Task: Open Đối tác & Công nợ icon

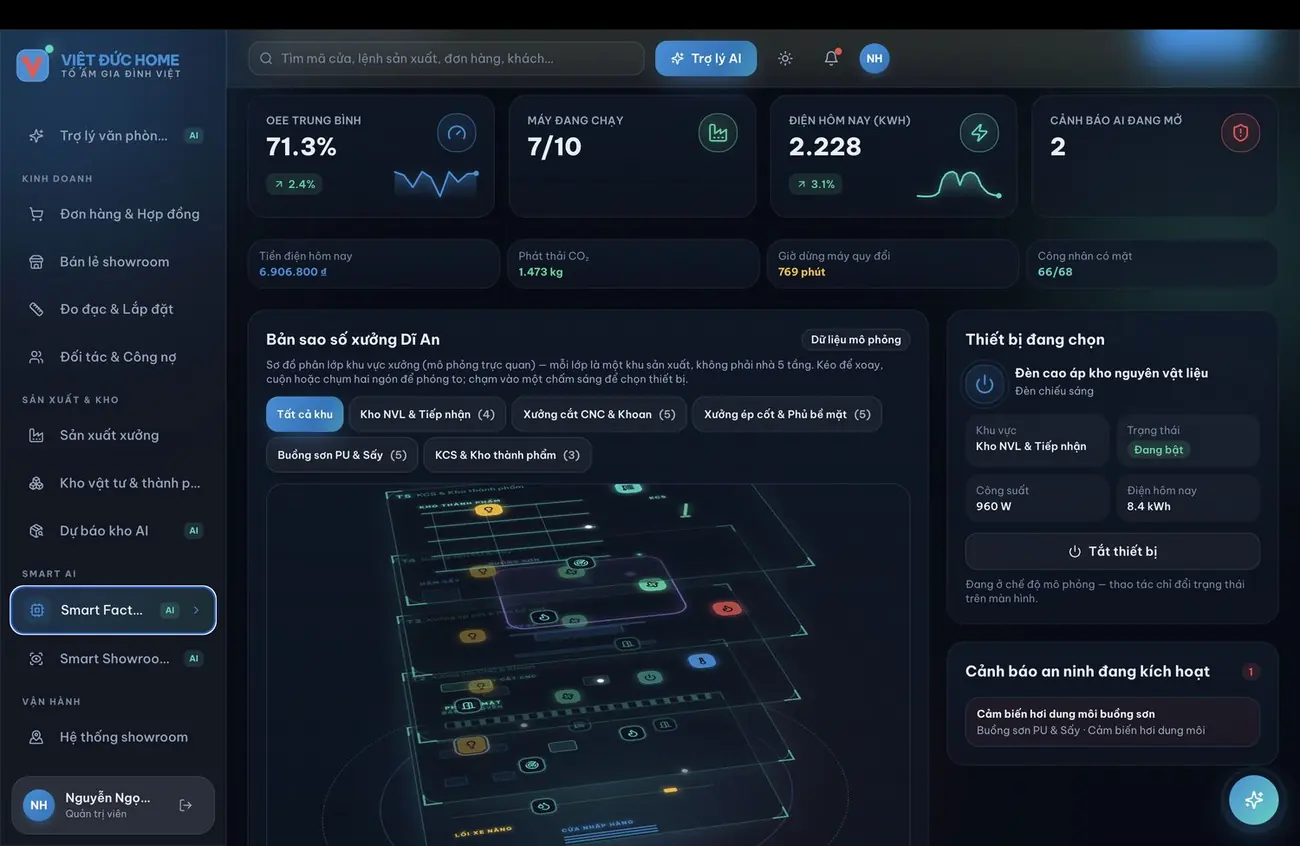Action: [36, 357]
